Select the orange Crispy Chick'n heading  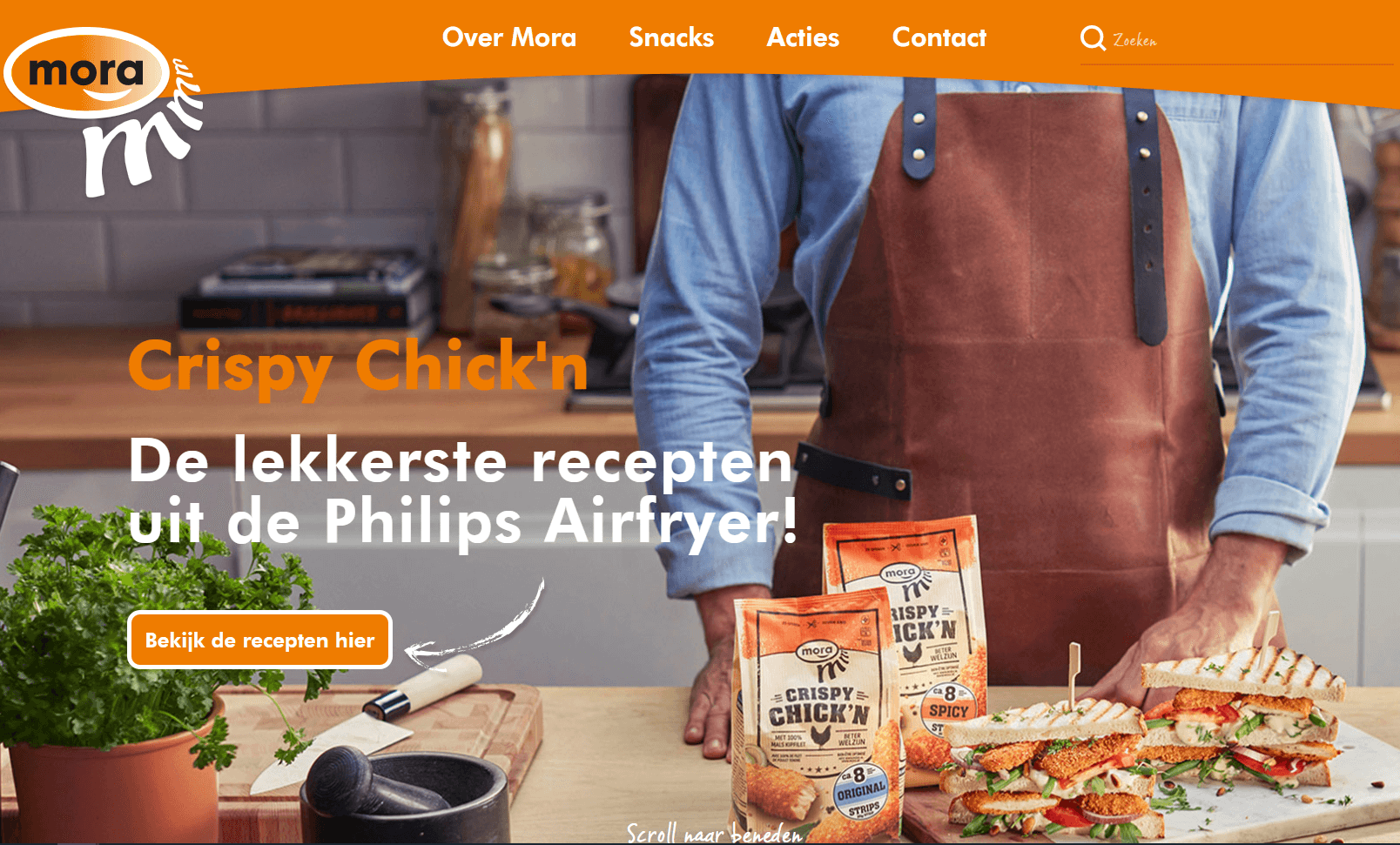click(359, 366)
